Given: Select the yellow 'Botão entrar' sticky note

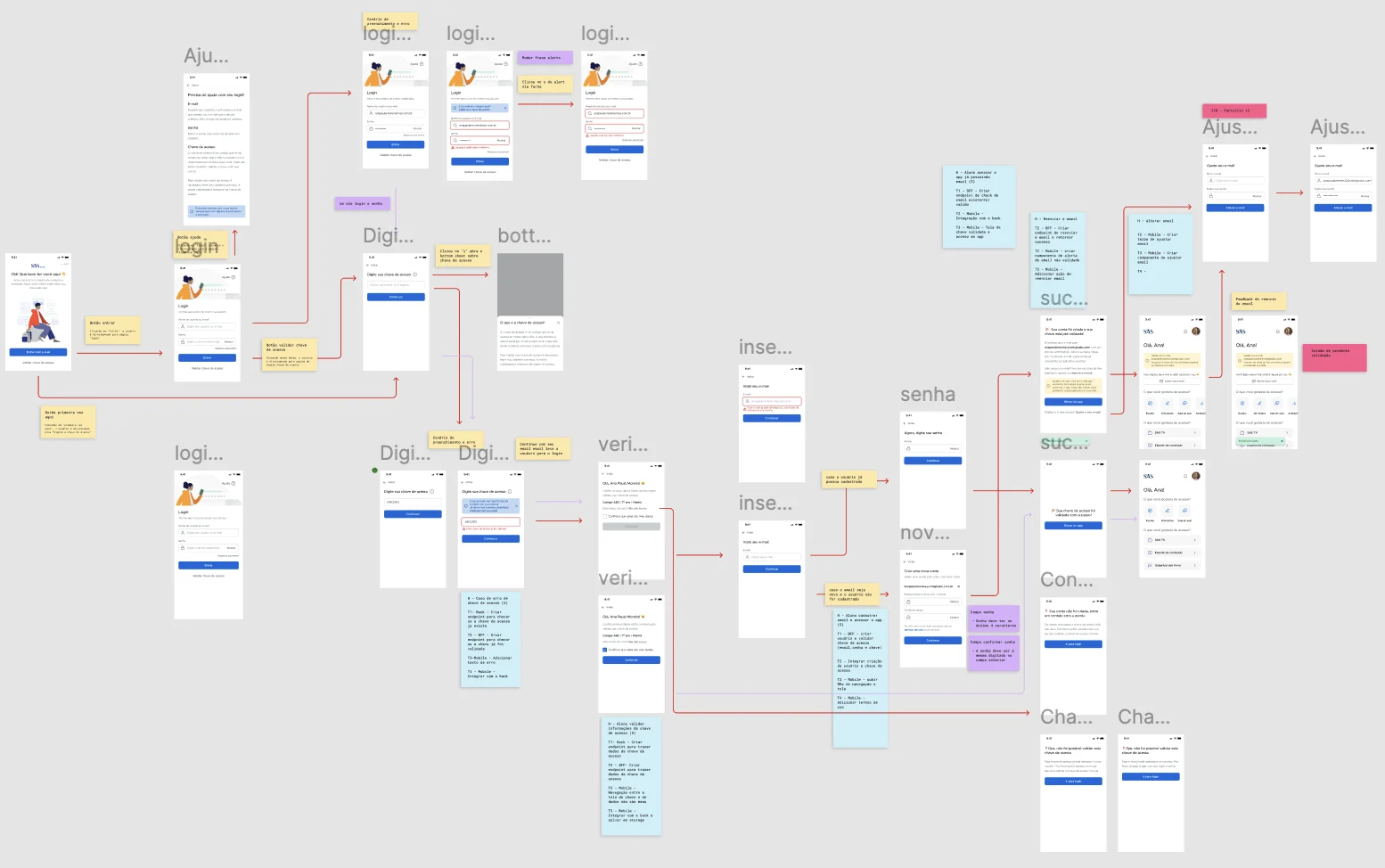Looking at the screenshot, I should pyautogui.click(x=113, y=331).
